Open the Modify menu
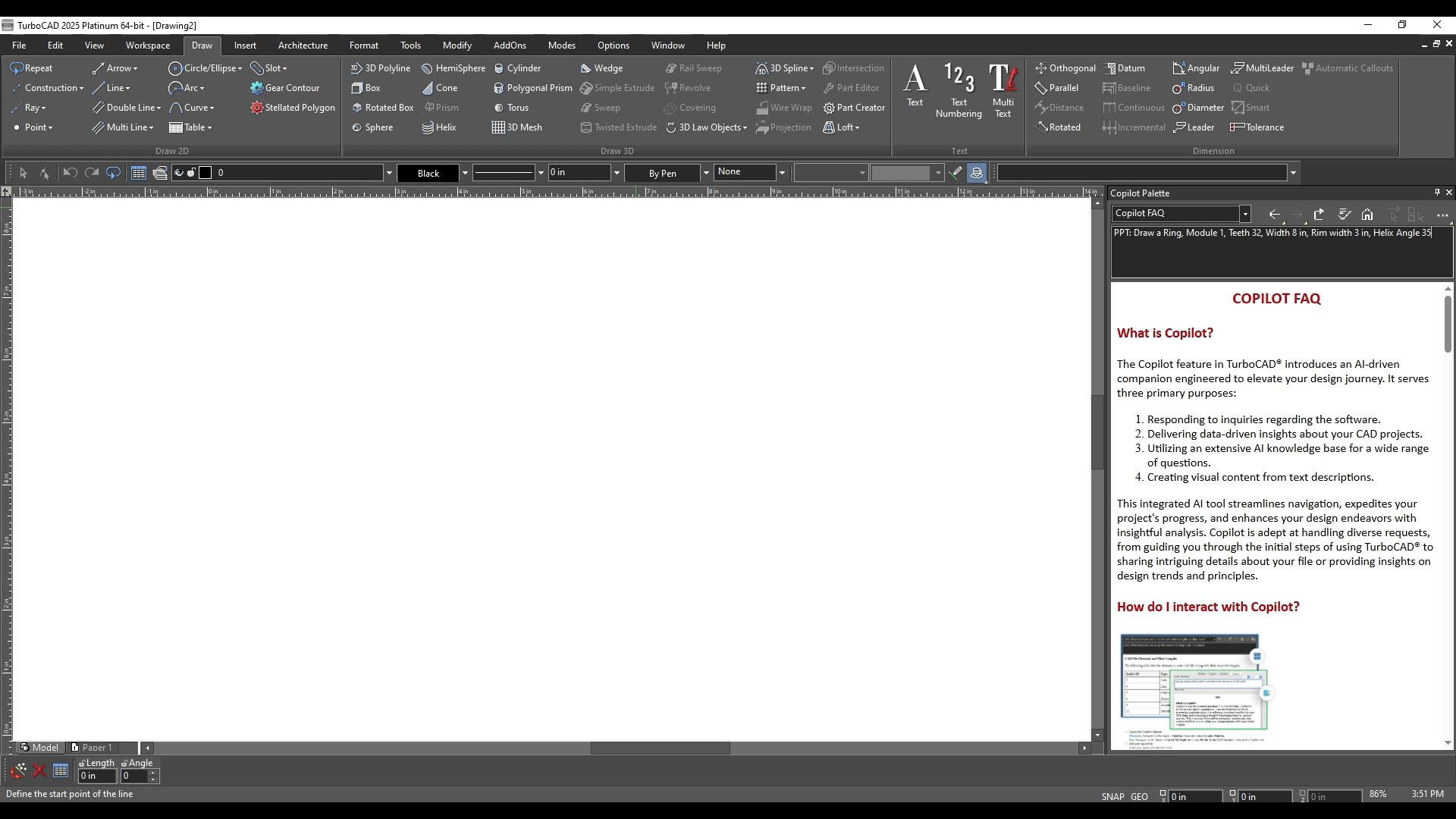 click(x=457, y=45)
